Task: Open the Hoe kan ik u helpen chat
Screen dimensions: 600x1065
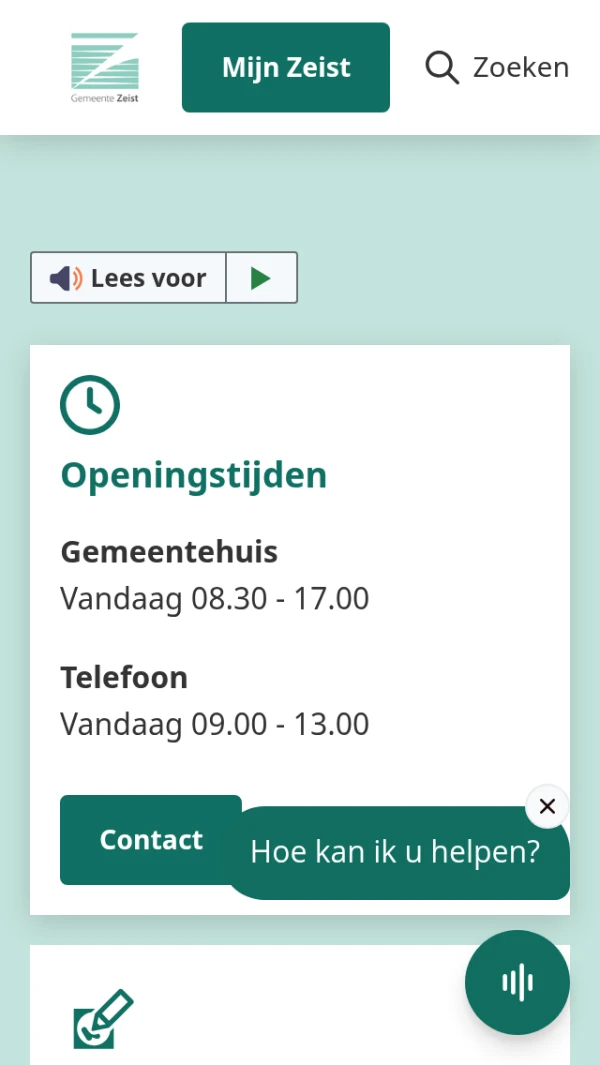Action: (395, 851)
